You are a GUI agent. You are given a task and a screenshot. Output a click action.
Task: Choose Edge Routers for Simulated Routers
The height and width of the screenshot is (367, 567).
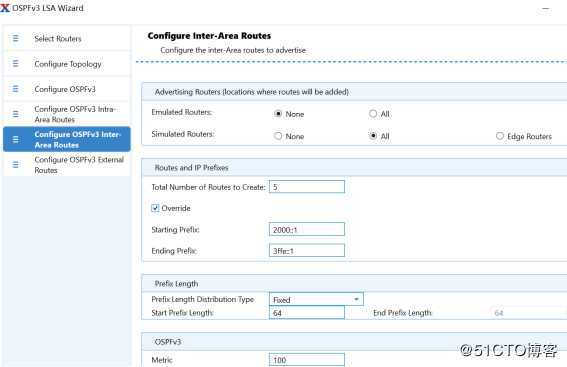[x=500, y=136]
